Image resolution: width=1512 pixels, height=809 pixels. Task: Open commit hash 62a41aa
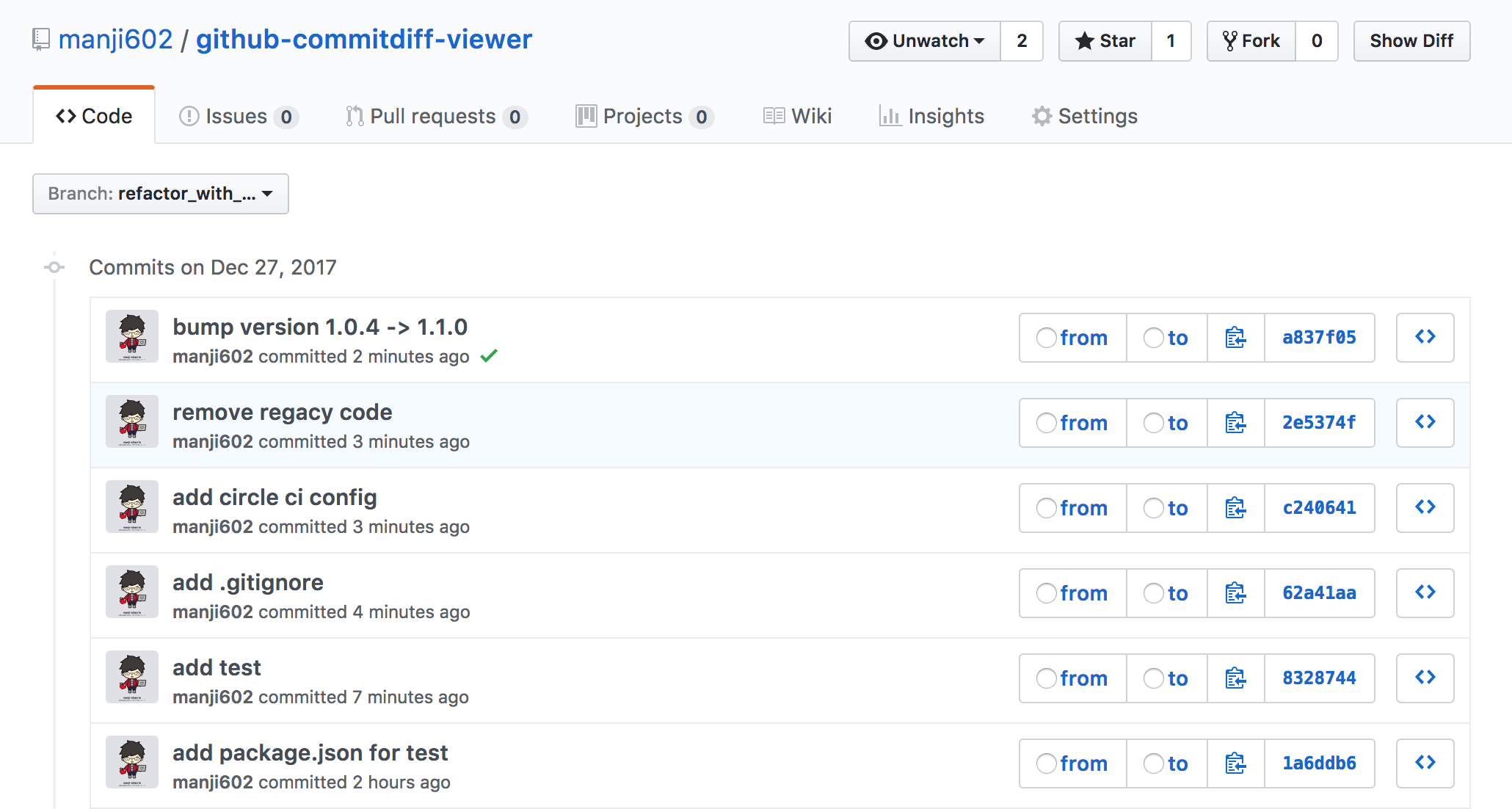pyautogui.click(x=1320, y=593)
